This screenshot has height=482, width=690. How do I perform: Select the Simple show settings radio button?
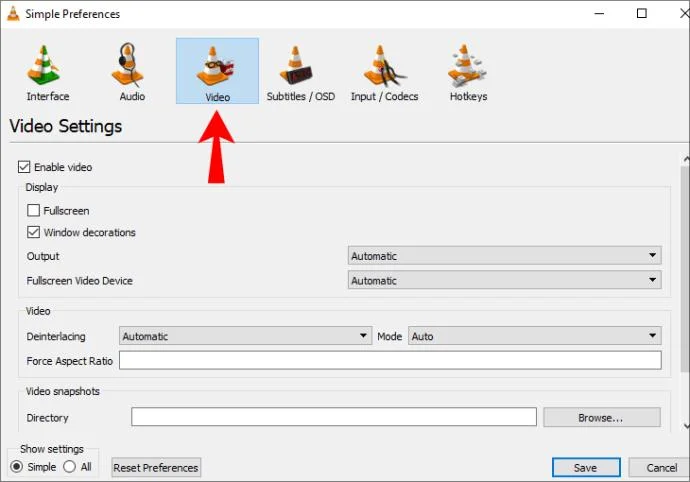pos(17,467)
